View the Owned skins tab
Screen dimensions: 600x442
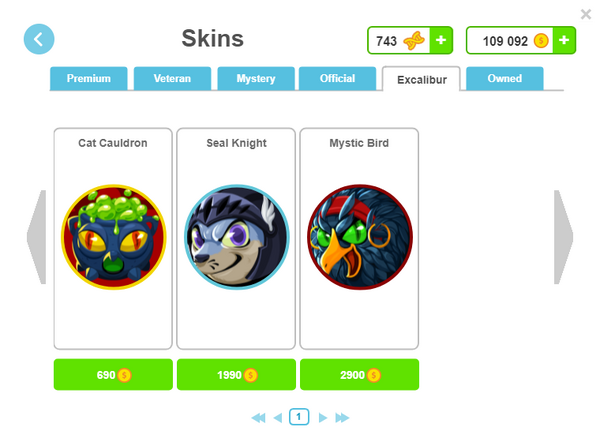pos(505,78)
